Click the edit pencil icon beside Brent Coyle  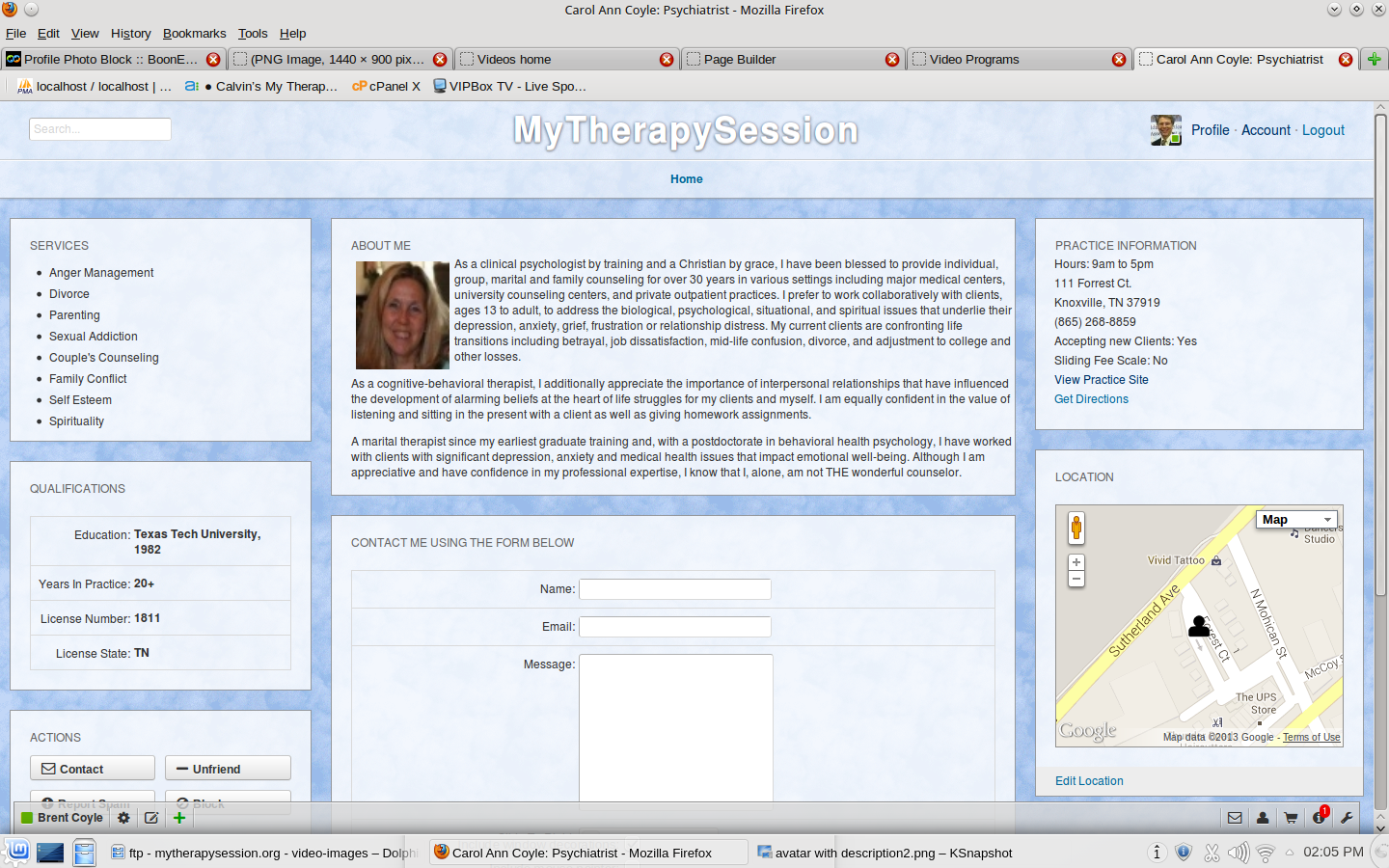151,818
